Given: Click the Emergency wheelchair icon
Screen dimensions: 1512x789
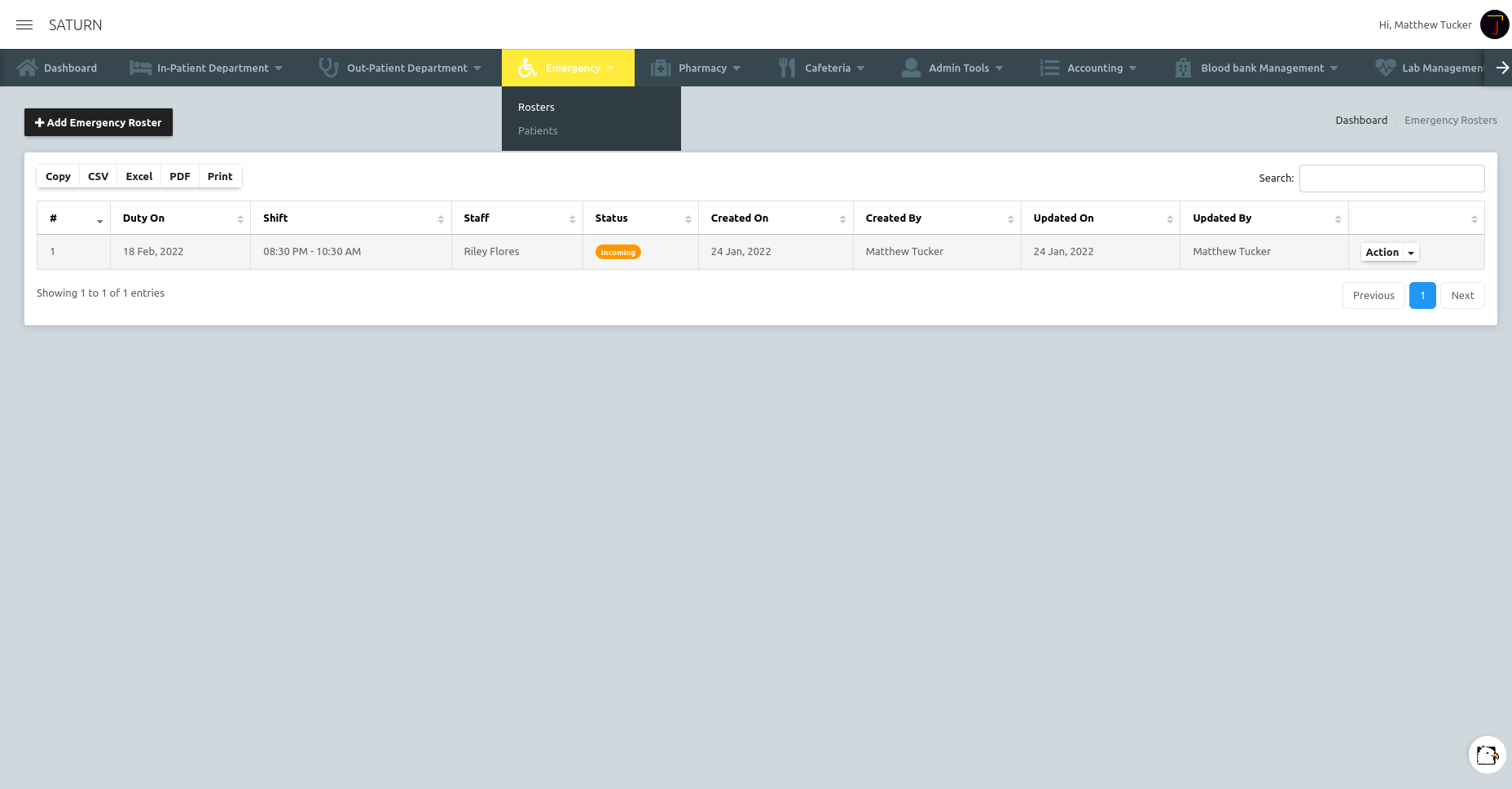Looking at the screenshot, I should [x=527, y=68].
